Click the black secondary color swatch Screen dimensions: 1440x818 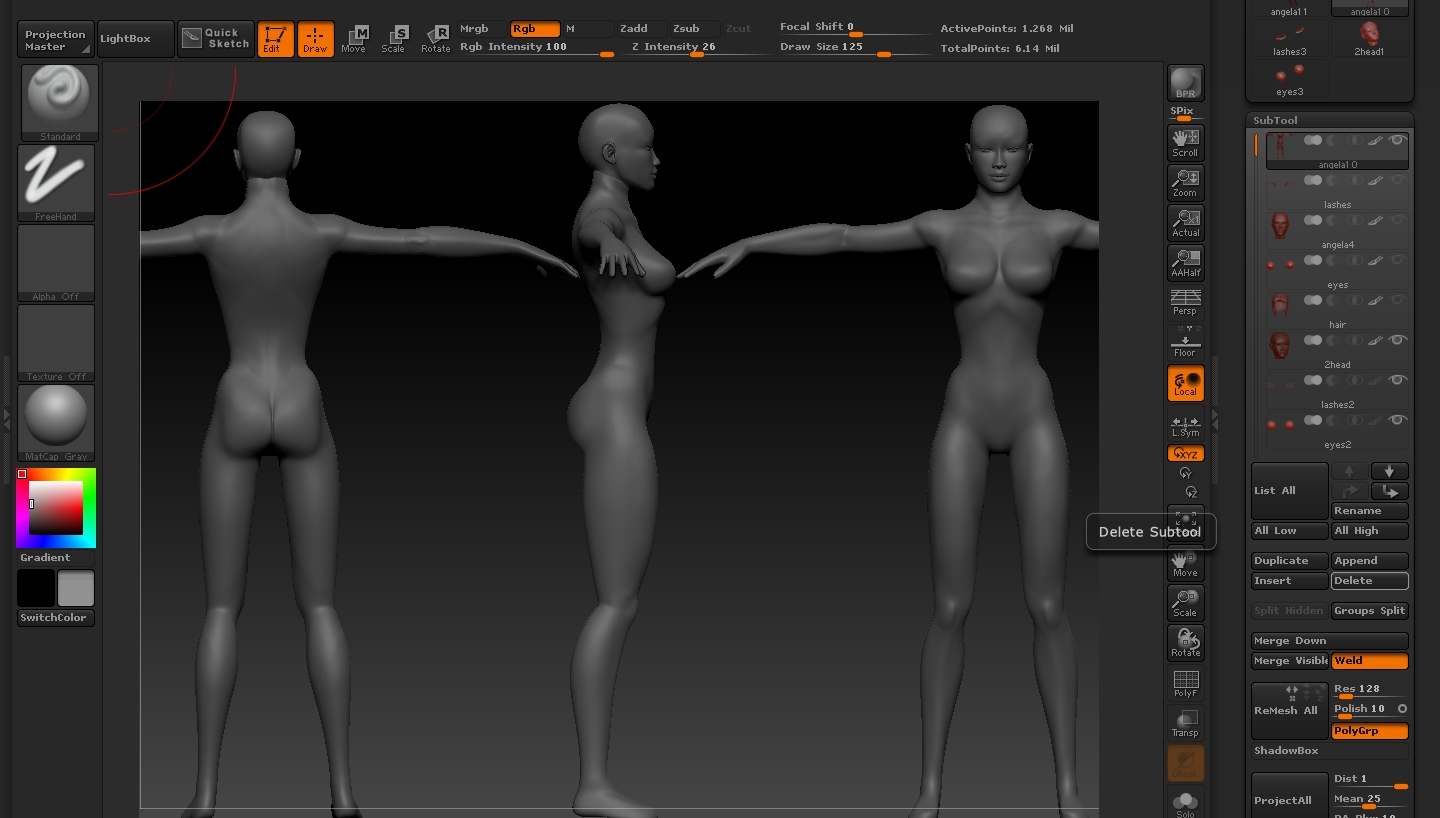pos(35,588)
